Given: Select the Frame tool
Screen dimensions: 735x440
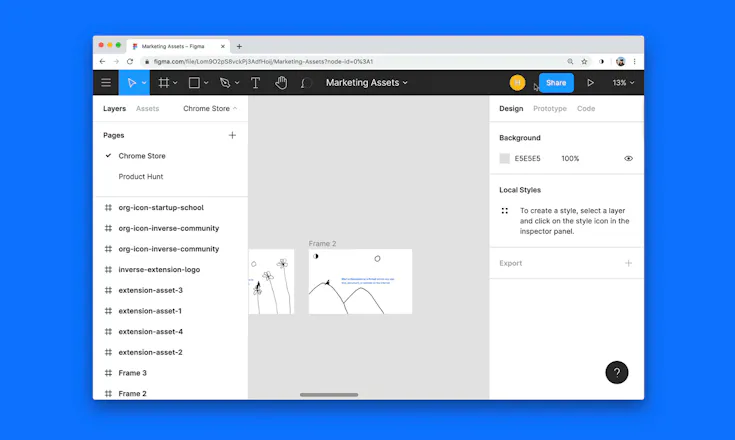Looking at the screenshot, I should (x=163, y=83).
